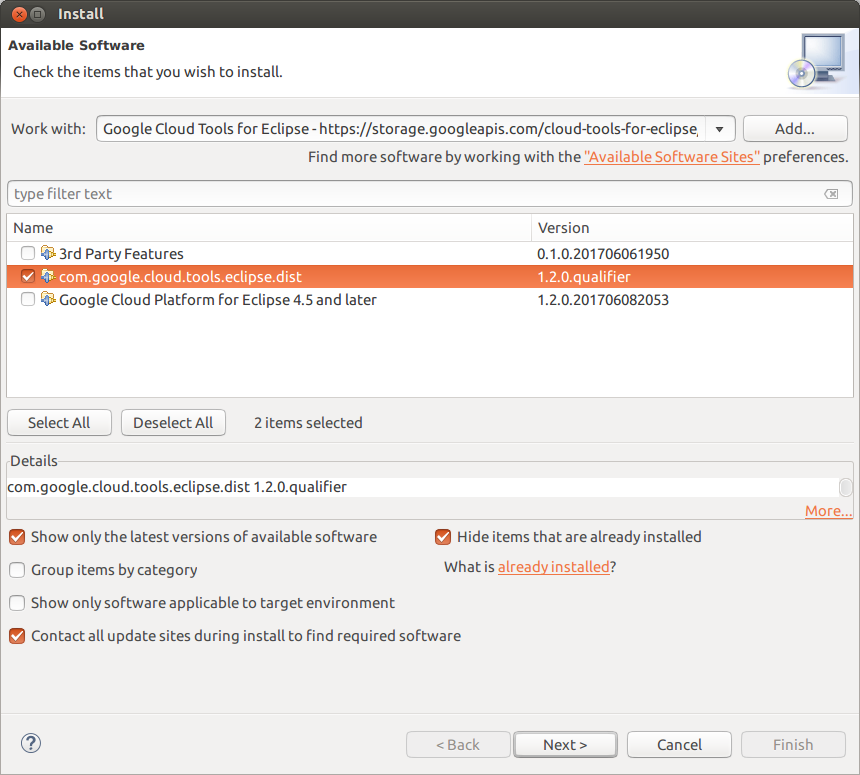Open the Work with dropdown arrow

tap(720, 129)
